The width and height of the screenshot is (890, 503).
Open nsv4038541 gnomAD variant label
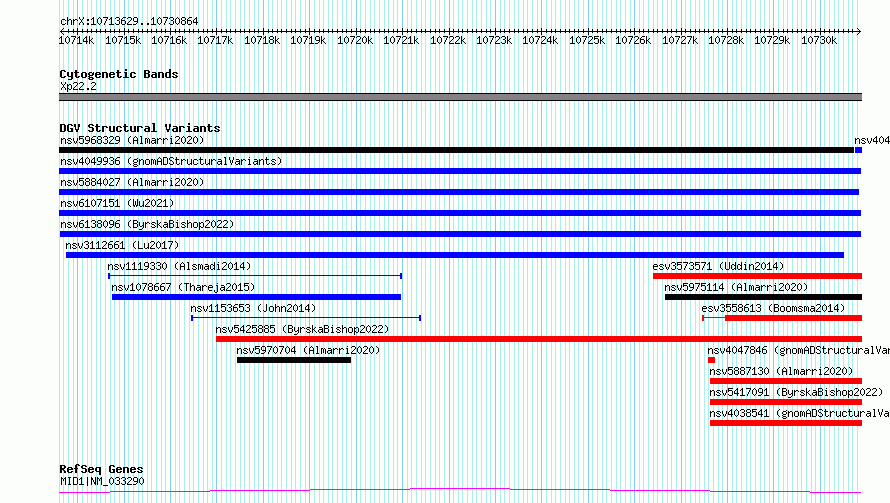coord(799,413)
